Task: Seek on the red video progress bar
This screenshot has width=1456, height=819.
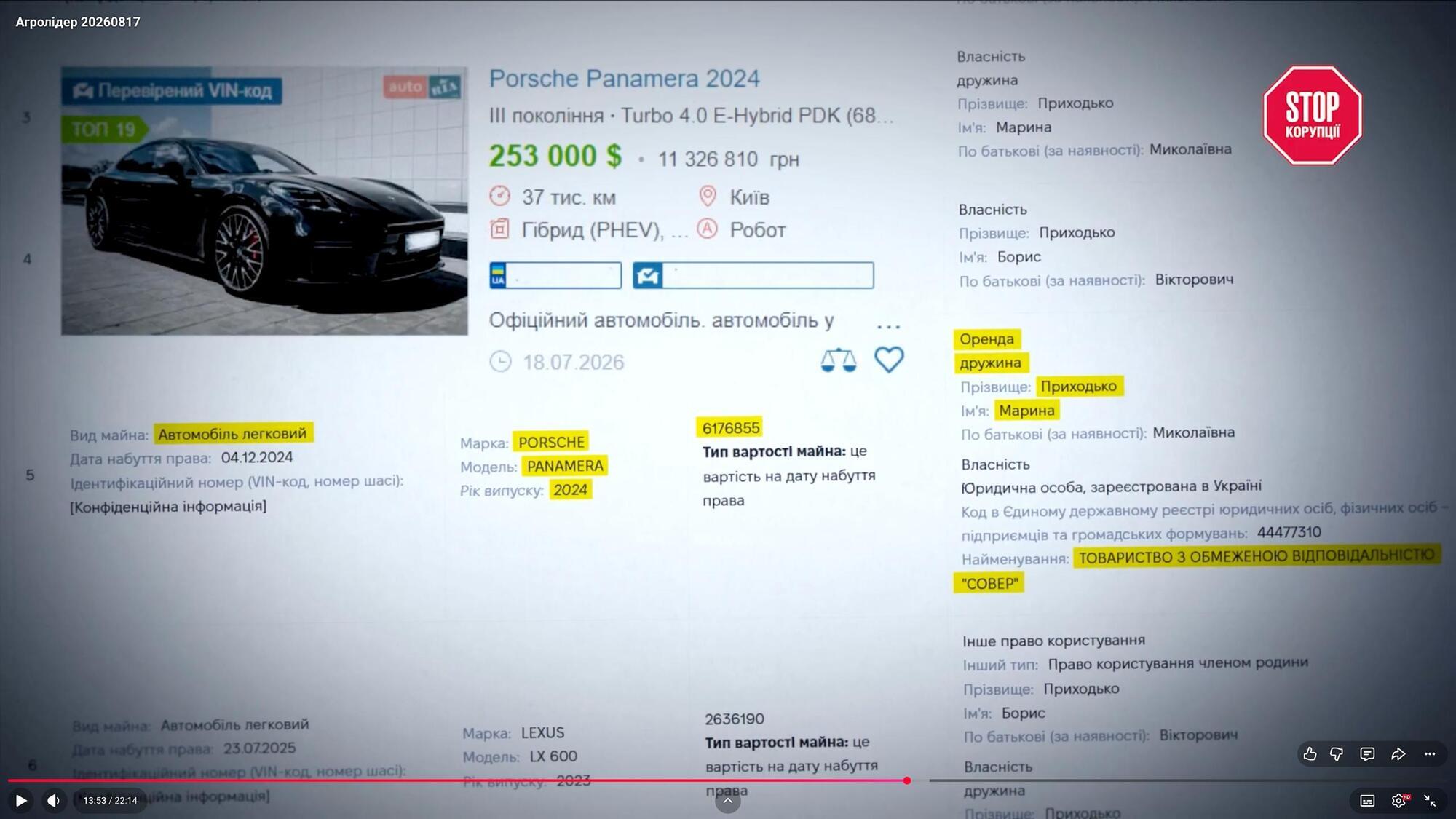Action: tap(457, 780)
